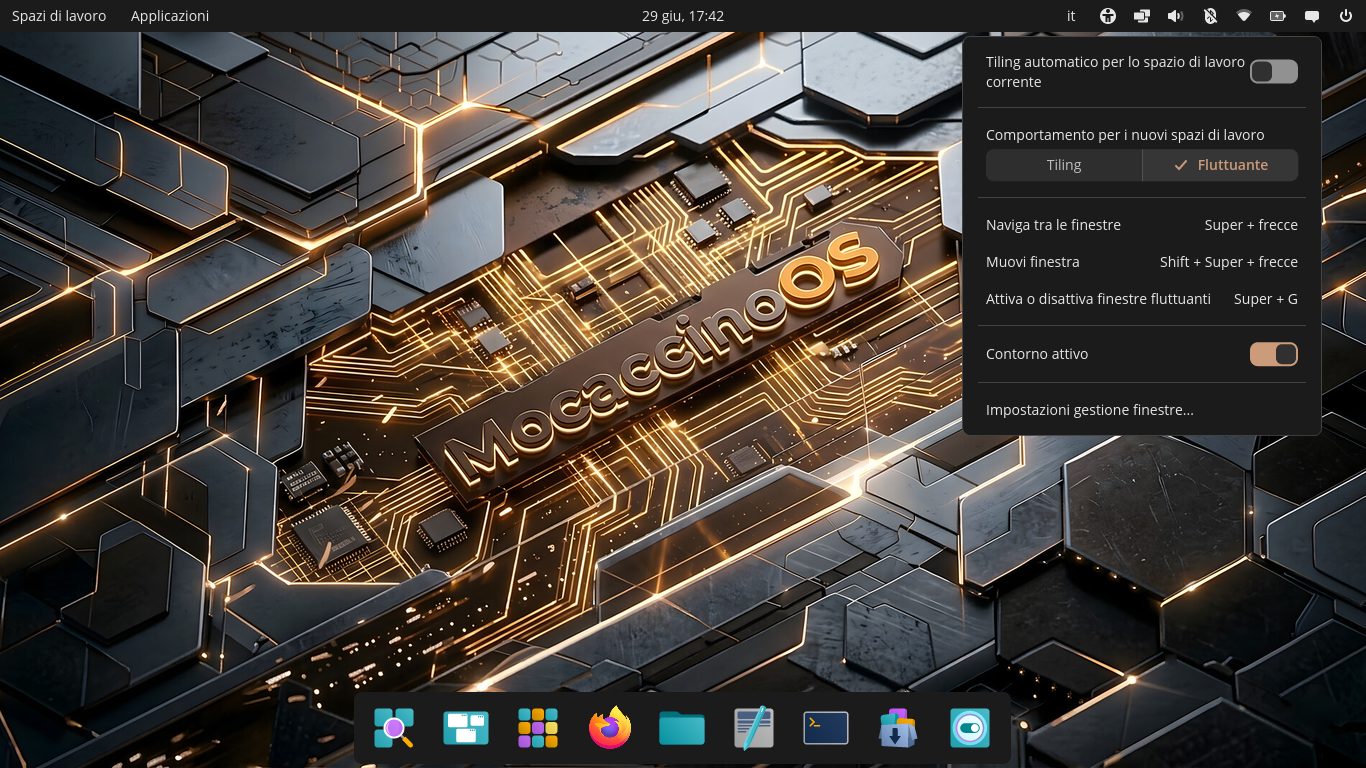Open the workspaces overview dock icon

466,728
